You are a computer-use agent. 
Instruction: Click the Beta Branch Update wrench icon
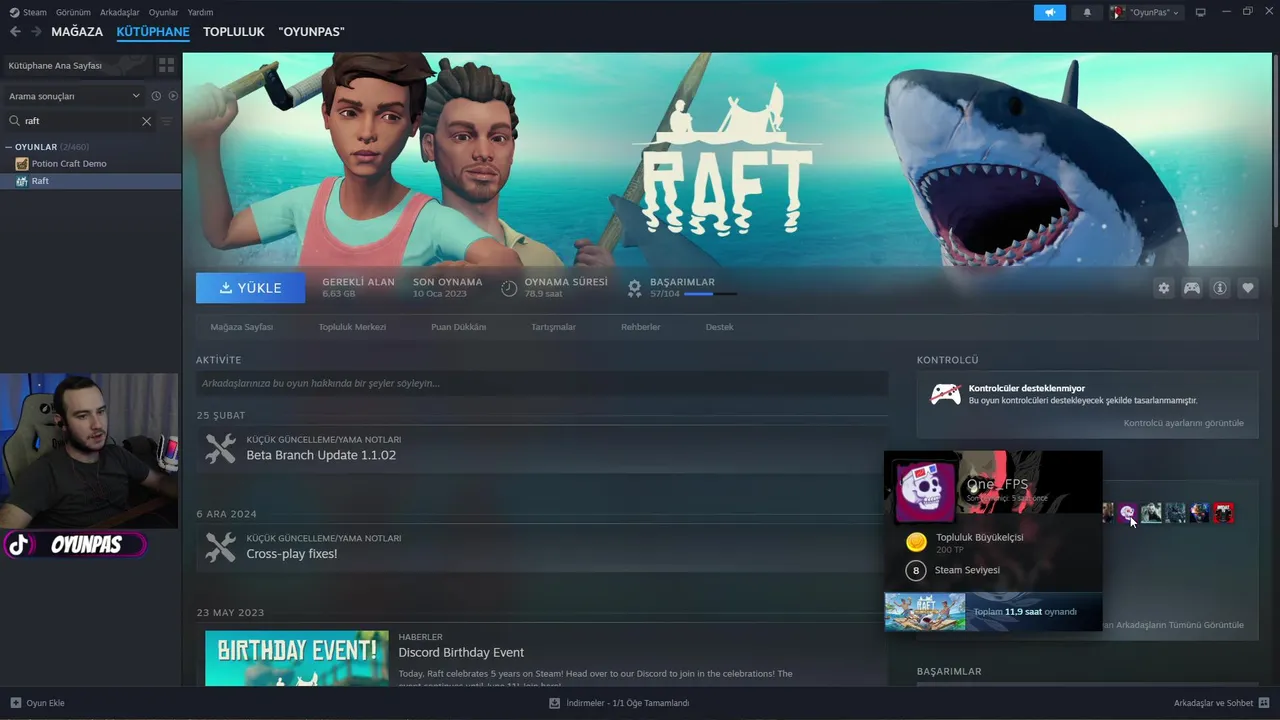(x=220, y=448)
